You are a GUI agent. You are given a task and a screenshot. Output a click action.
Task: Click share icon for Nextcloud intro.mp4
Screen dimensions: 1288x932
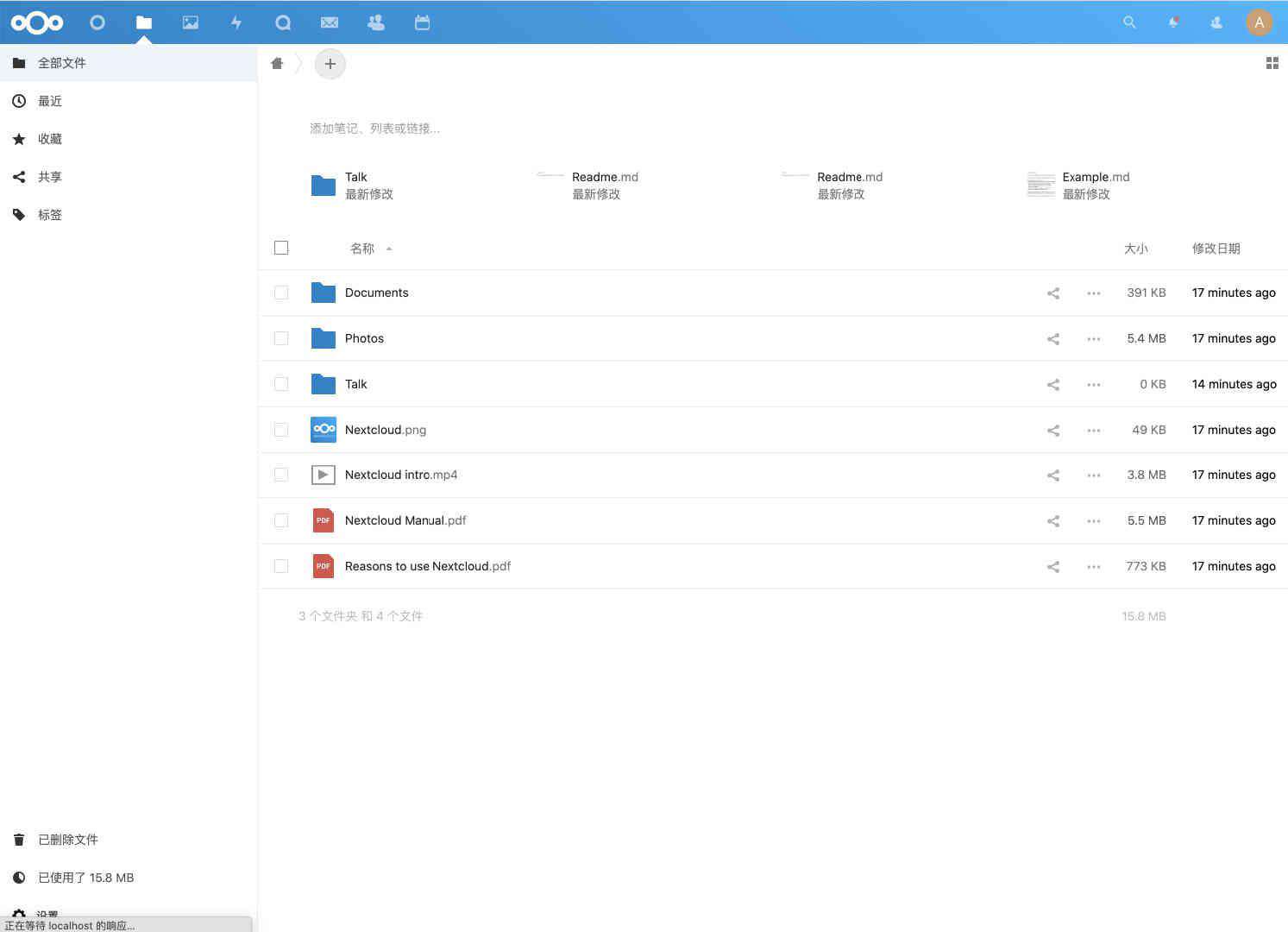[x=1053, y=475]
